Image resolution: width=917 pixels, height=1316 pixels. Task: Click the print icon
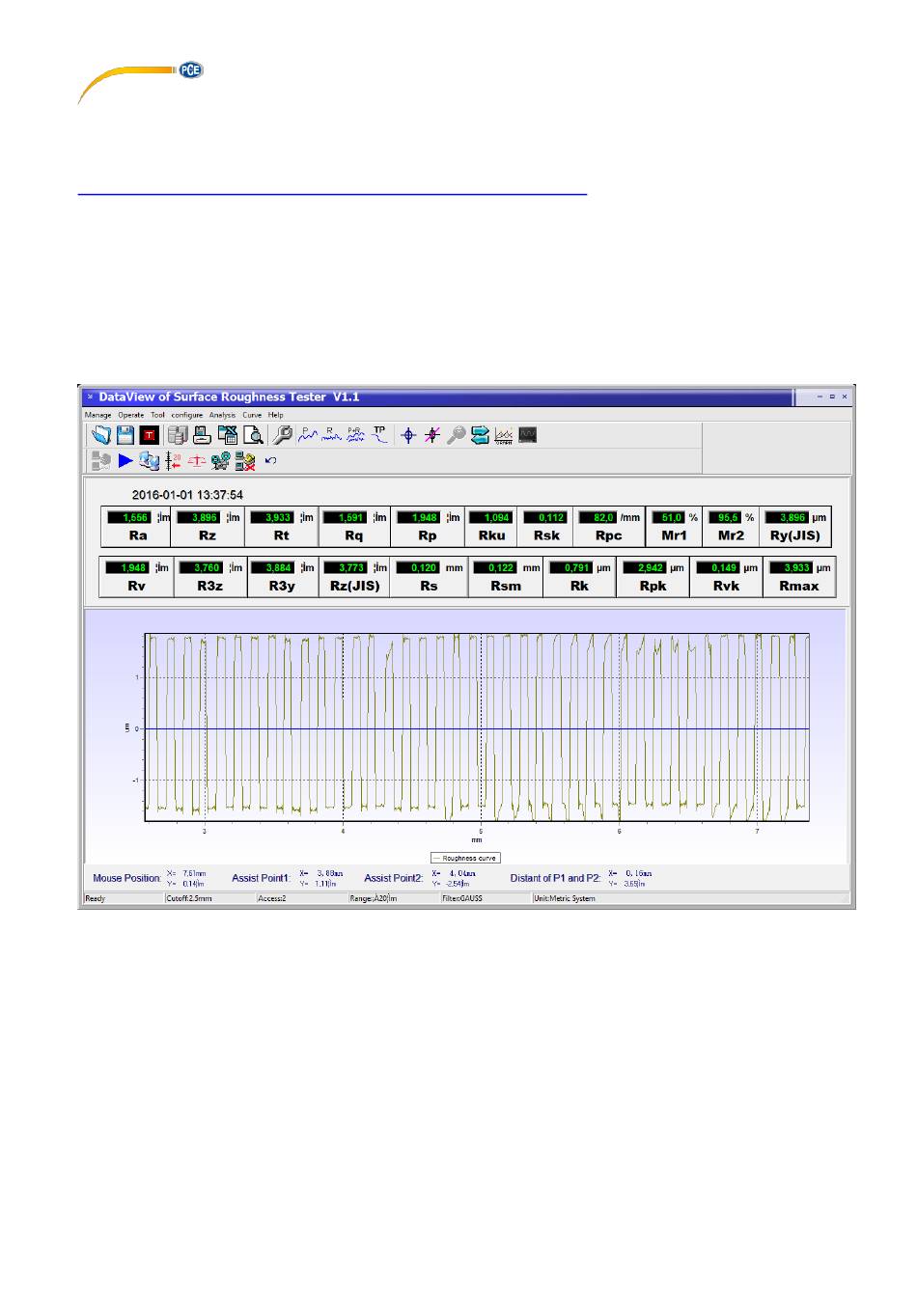[202, 435]
